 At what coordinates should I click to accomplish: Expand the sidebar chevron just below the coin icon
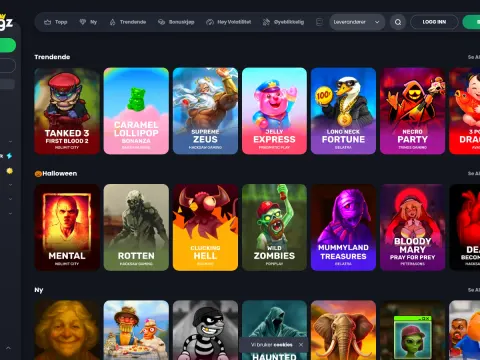pos(10,185)
